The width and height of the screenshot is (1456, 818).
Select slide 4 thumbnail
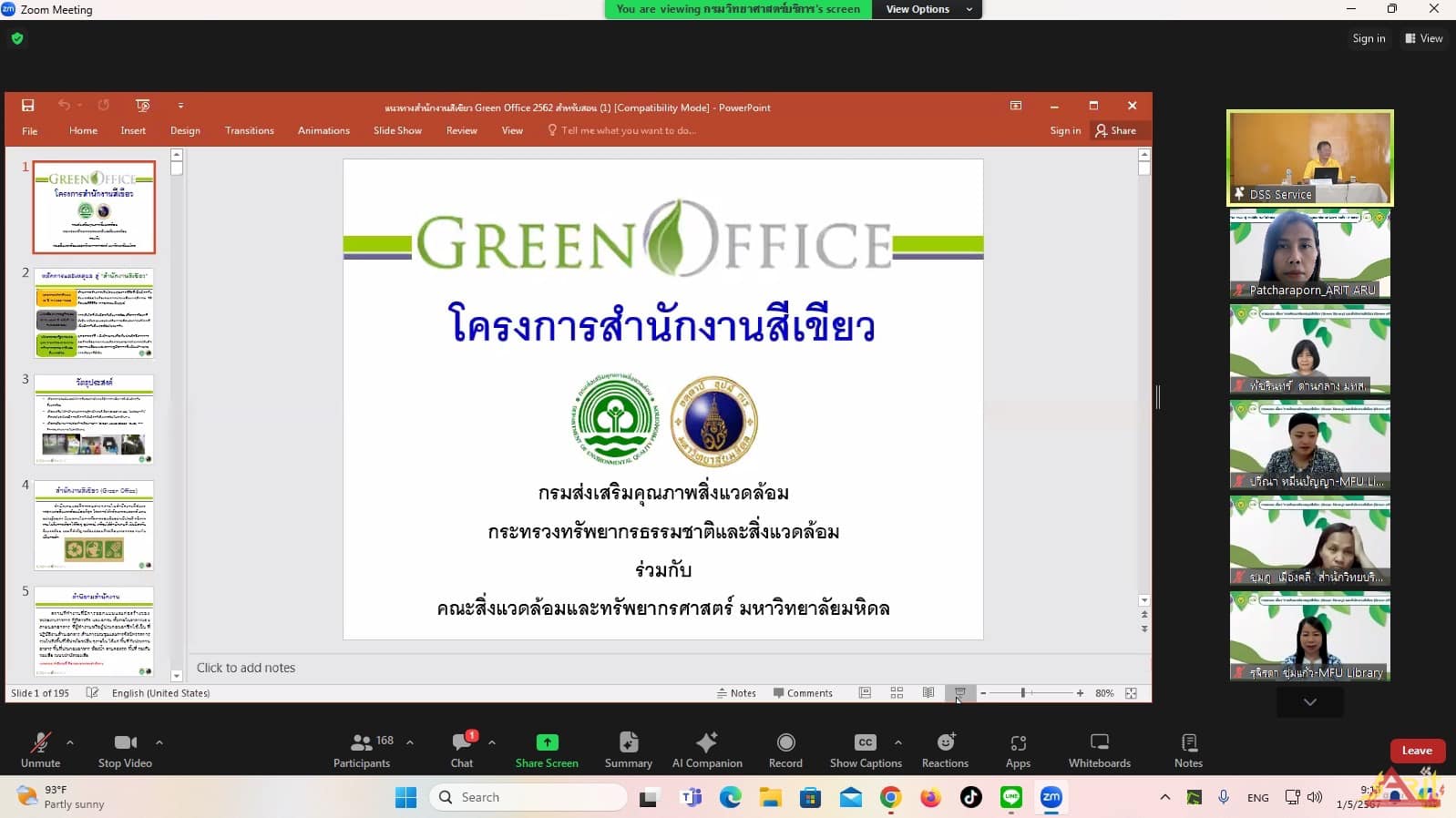pyautogui.click(x=94, y=526)
